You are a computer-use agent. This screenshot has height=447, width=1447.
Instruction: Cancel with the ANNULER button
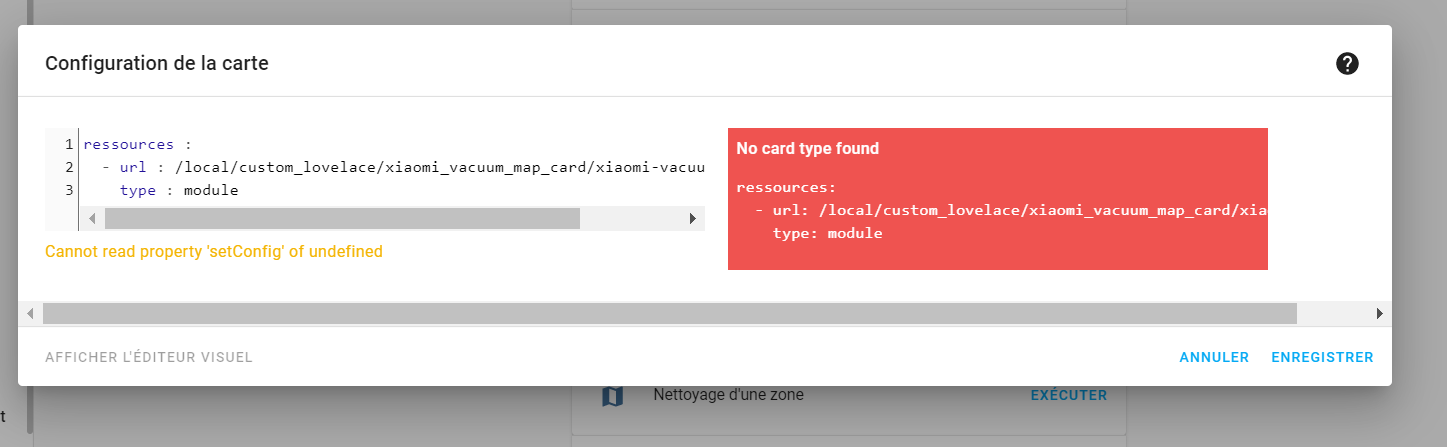coord(1214,357)
